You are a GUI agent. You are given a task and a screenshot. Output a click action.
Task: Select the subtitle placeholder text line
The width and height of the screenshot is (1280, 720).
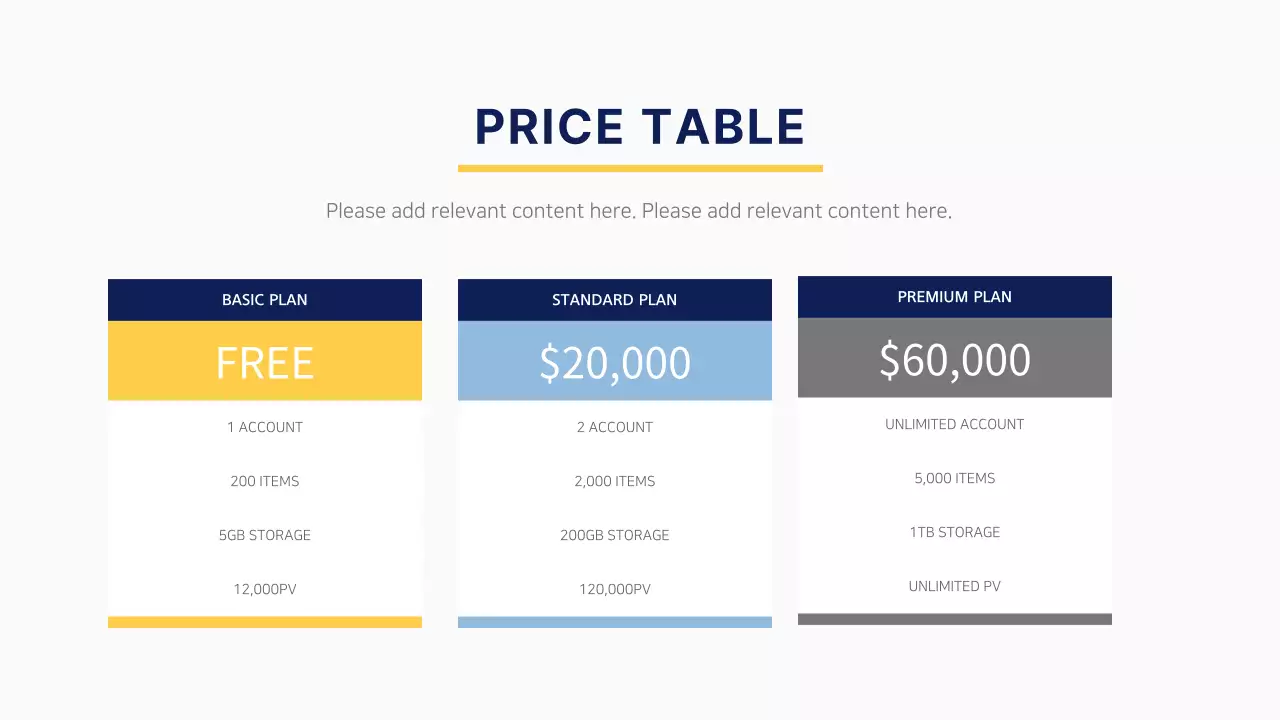coord(639,211)
